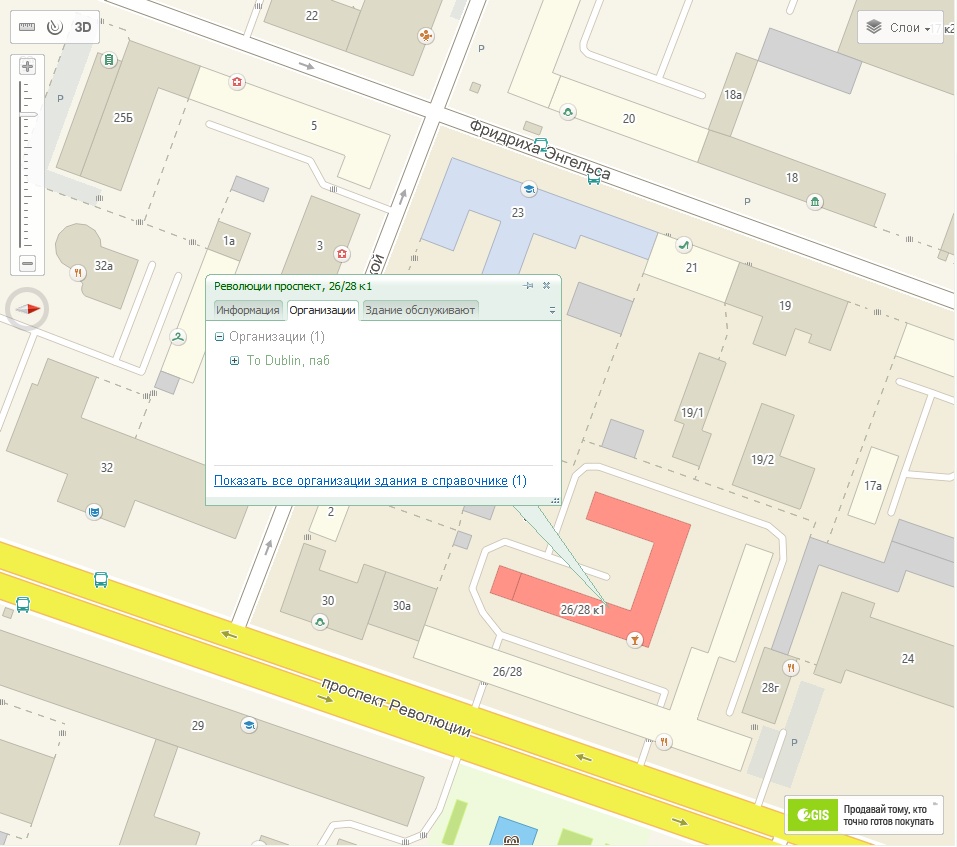
Task: Click the green icon on building 30
Action: click(320, 622)
